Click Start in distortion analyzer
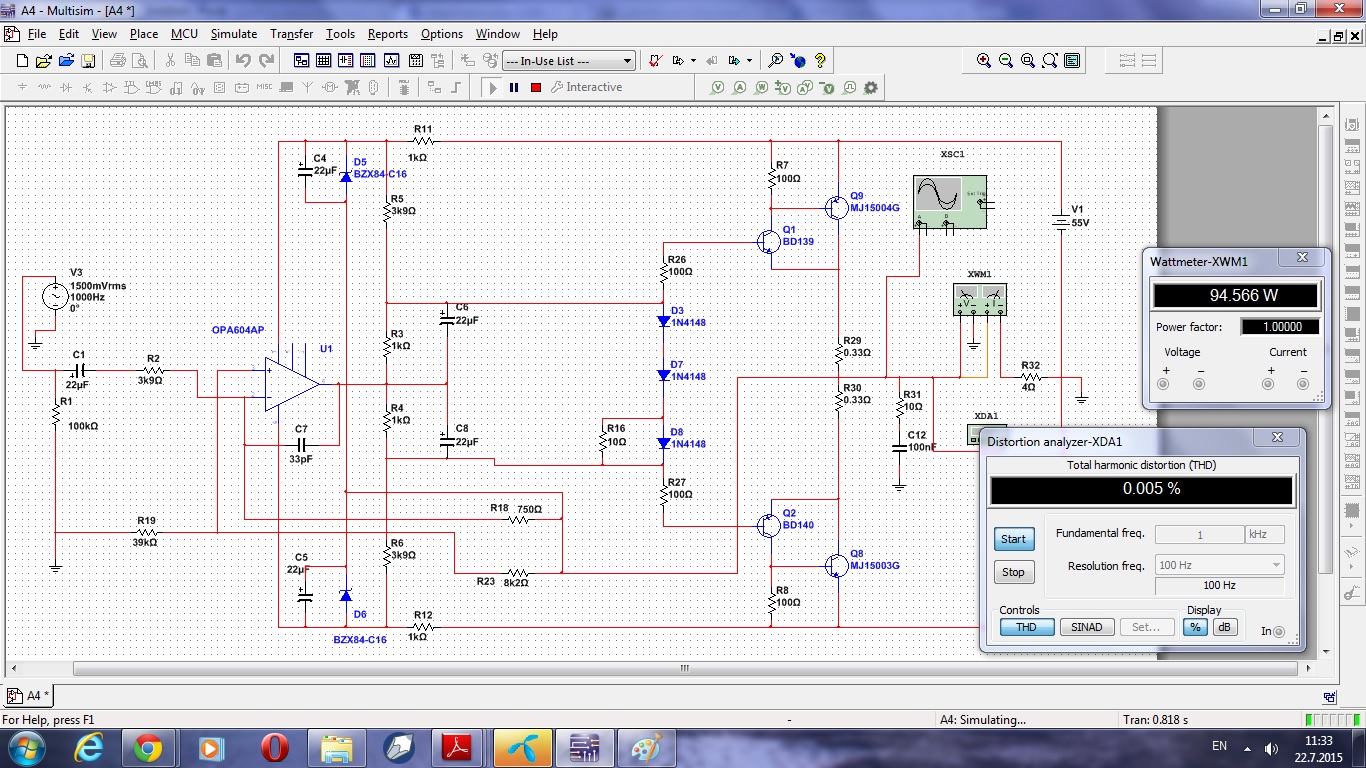Viewport: 1366px width, 768px height. tap(1014, 539)
